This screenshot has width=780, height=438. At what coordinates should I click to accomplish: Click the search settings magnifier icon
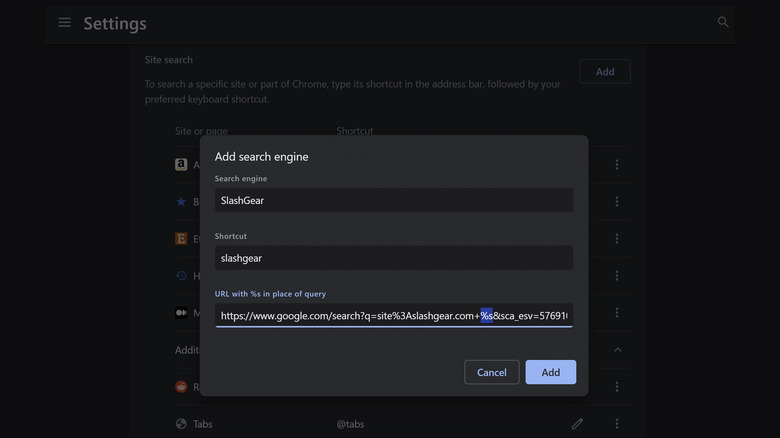(723, 22)
